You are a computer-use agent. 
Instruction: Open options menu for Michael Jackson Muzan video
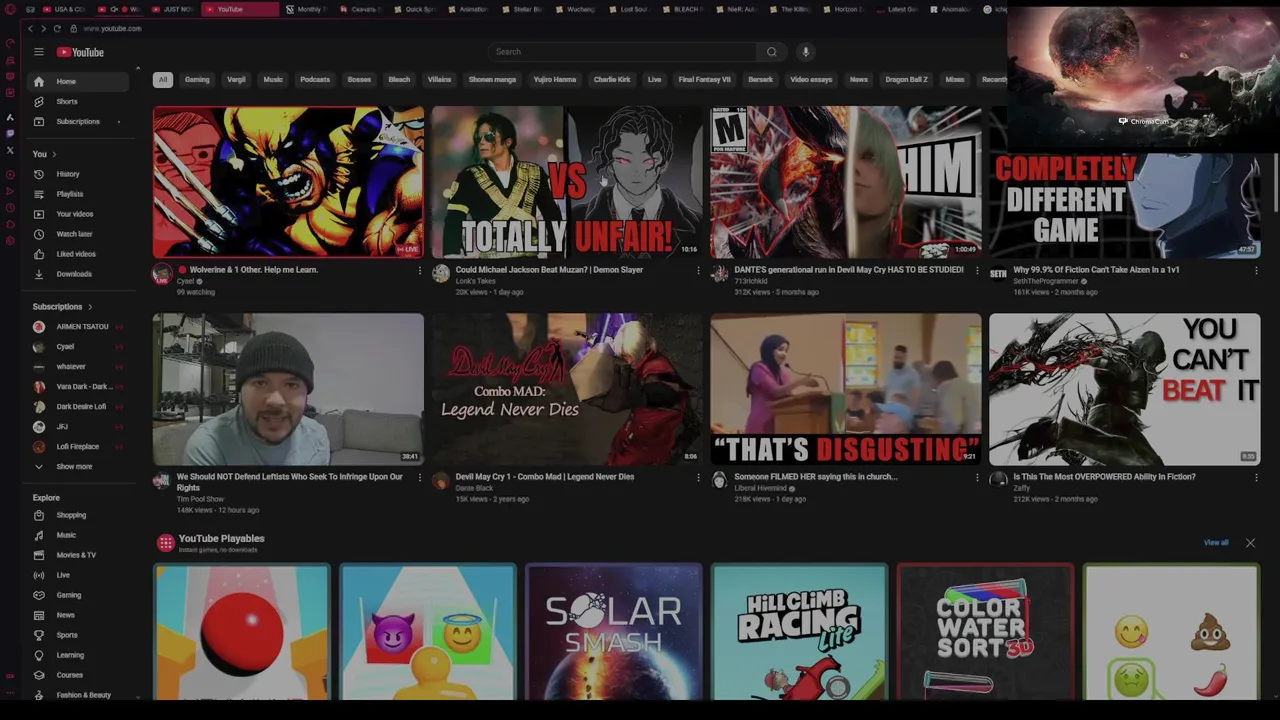pos(699,270)
